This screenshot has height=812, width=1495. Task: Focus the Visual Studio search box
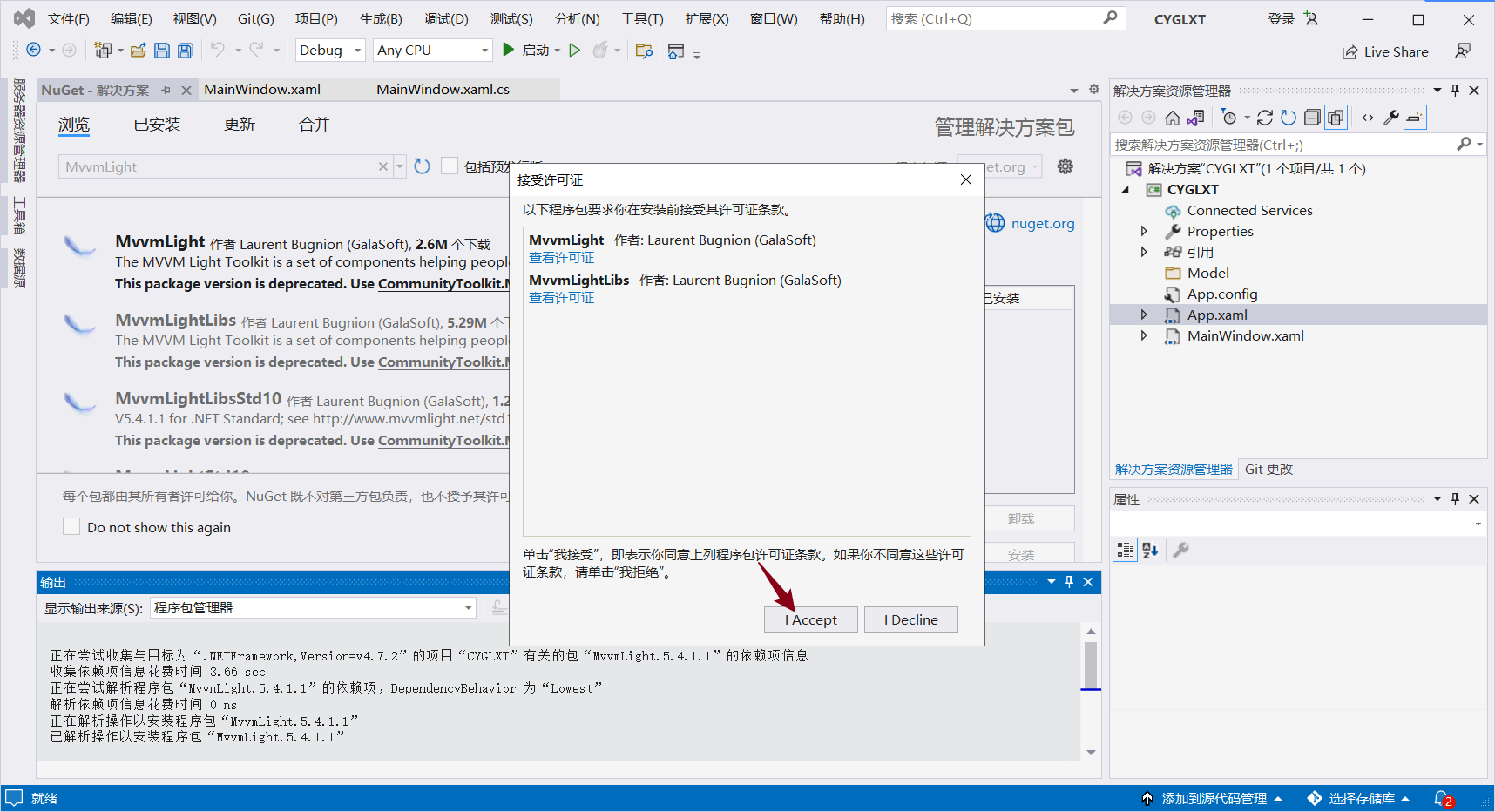click(x=1005, y=18)
